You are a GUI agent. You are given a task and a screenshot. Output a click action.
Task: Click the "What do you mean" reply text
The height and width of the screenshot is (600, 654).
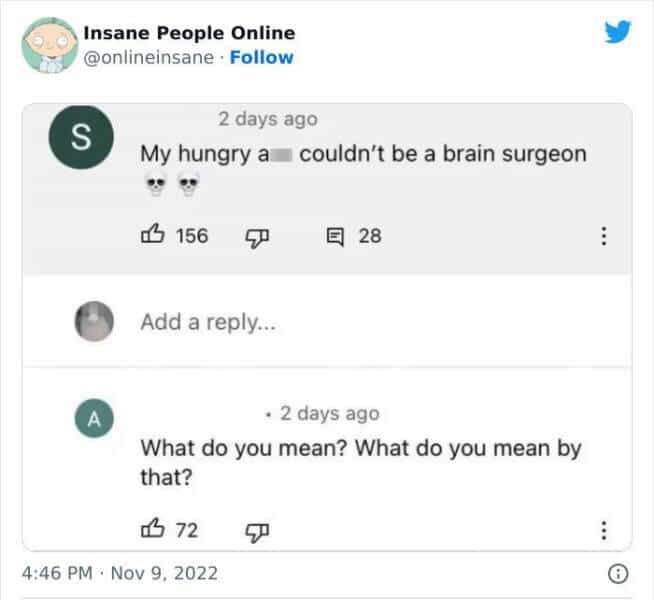[360, 448]
